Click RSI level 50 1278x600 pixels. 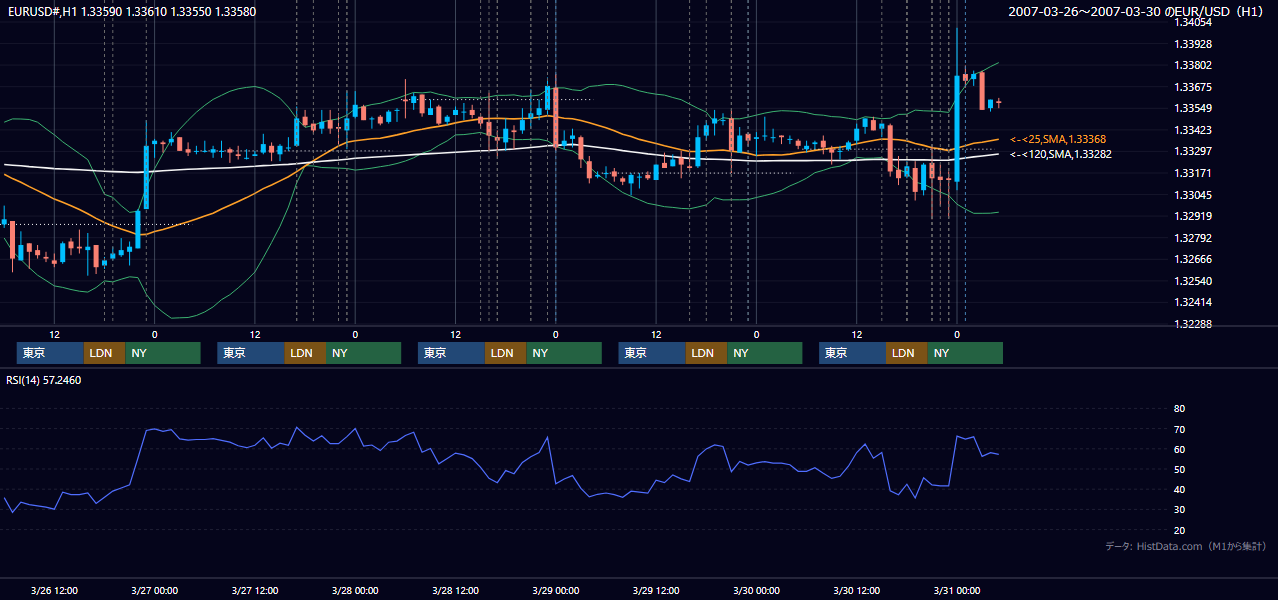[x=1179, y=469]
